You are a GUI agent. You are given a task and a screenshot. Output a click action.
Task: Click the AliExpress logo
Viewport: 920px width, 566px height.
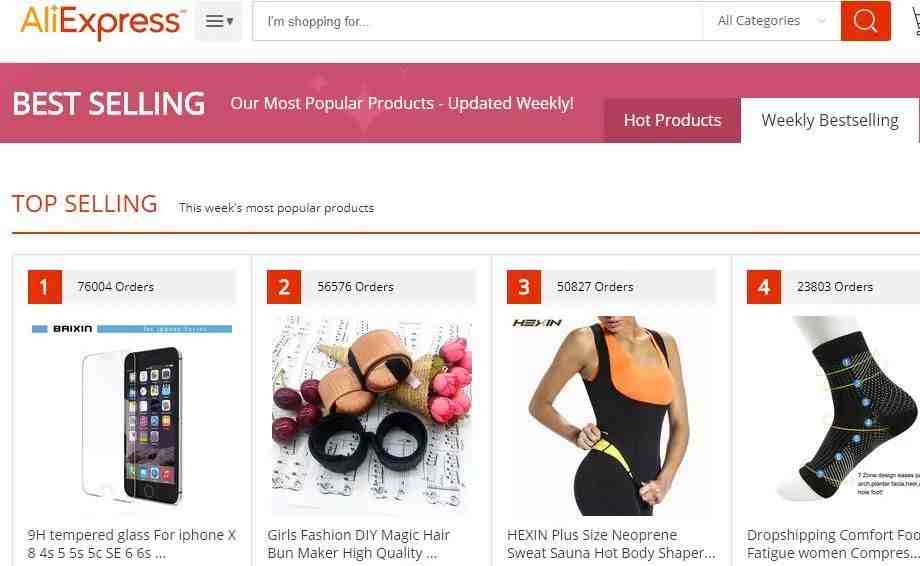[103, 21]
